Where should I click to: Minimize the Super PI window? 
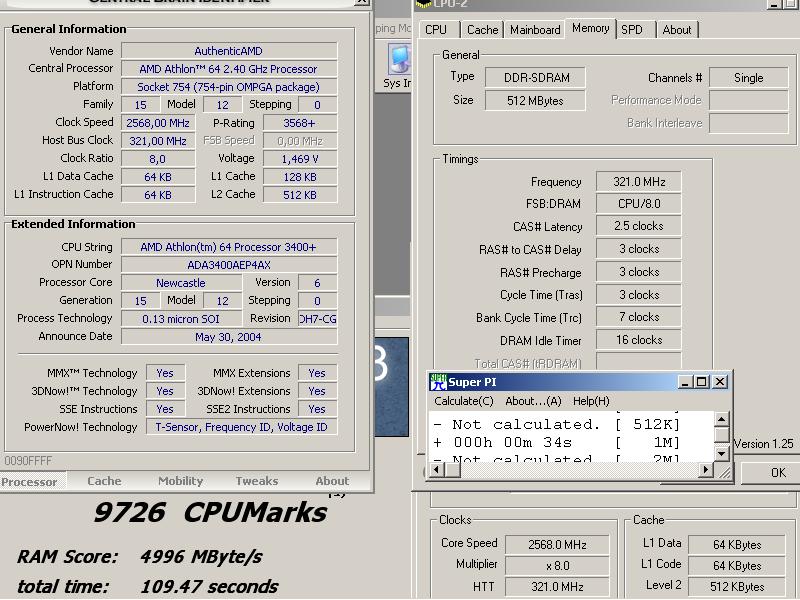tap(685, 382)
